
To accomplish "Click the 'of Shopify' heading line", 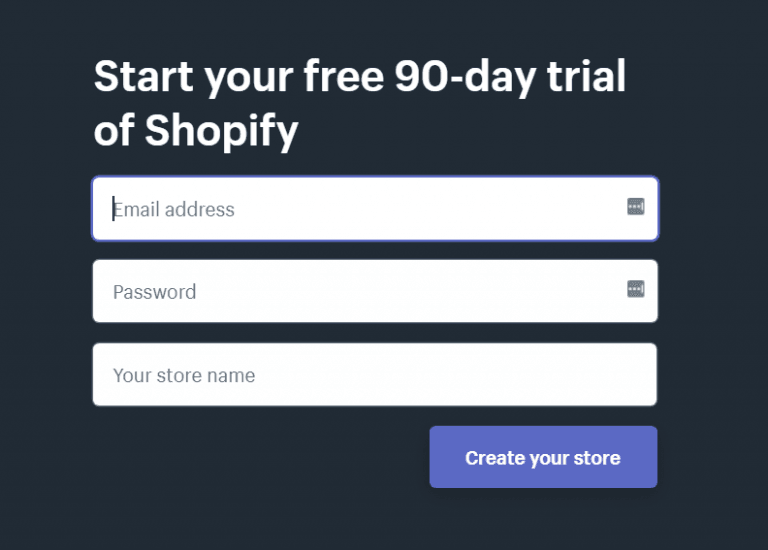I will coord(196,130).
